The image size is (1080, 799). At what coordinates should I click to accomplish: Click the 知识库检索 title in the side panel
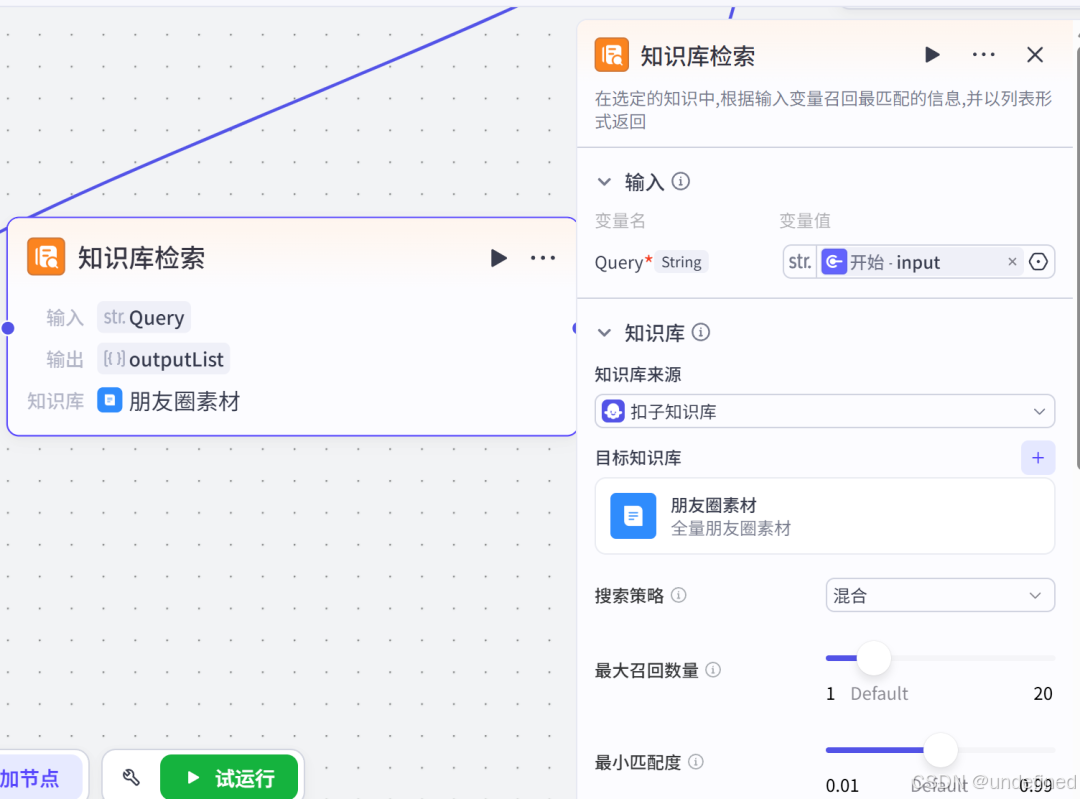pyautogui.click(x=697, y=56)
